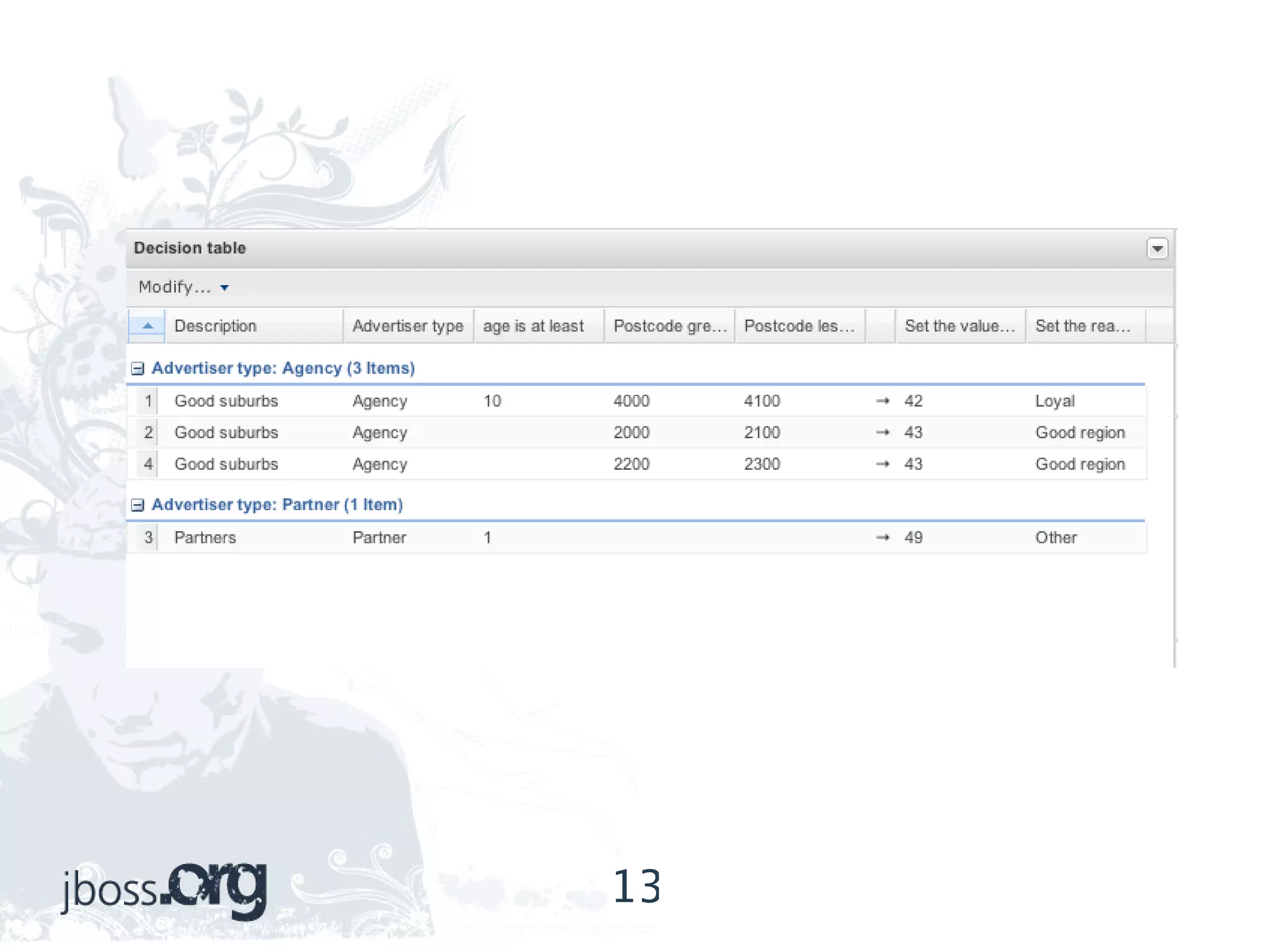The height and width of the screenshot is (952, 1270).
Task: Collapse the Advertiser type: Partner group
Action: point(138,505)
